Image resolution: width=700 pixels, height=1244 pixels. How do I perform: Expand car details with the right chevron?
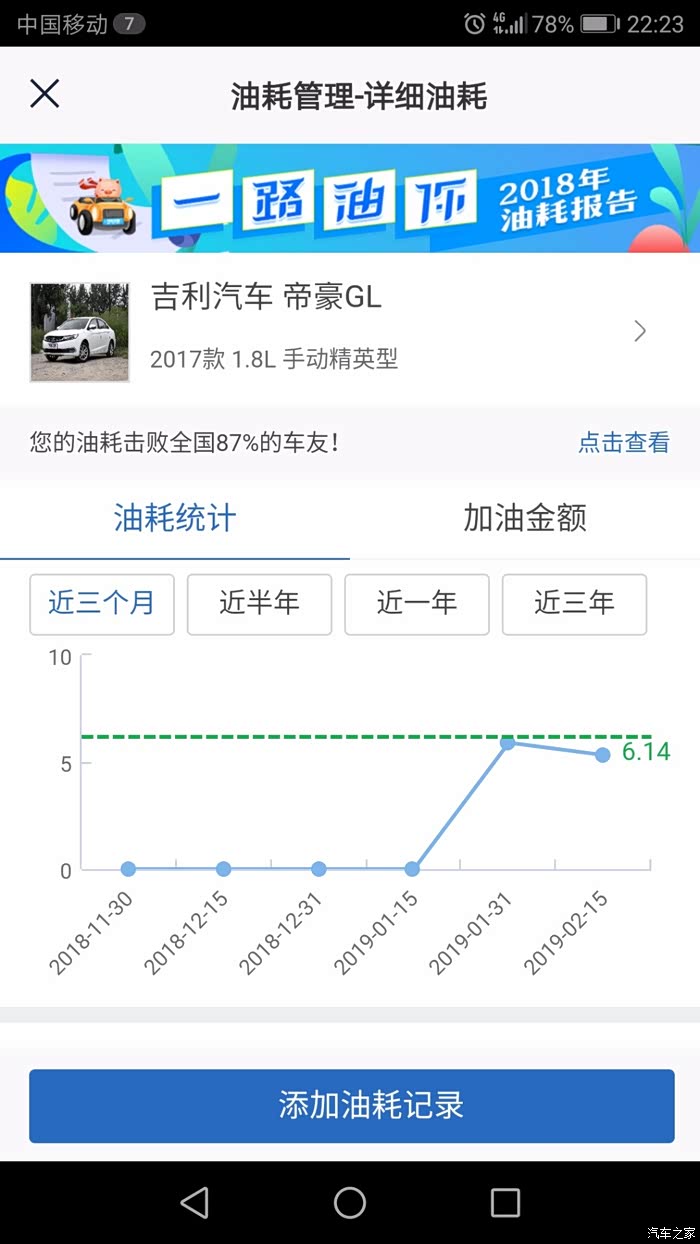(x=641, y=332)
